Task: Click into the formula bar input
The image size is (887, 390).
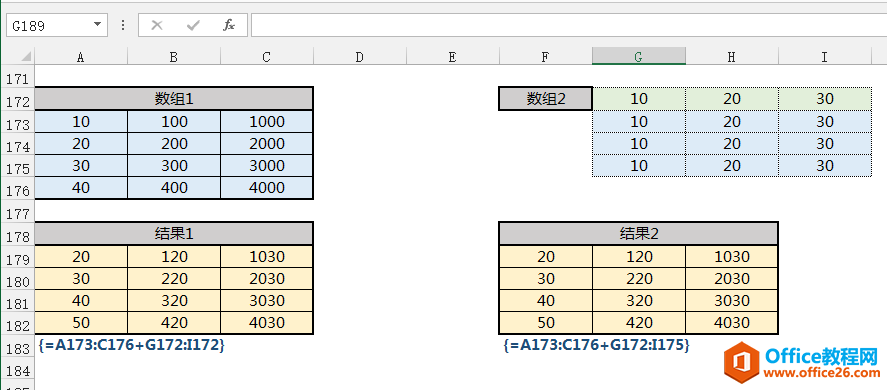Action: coord(569,25)
